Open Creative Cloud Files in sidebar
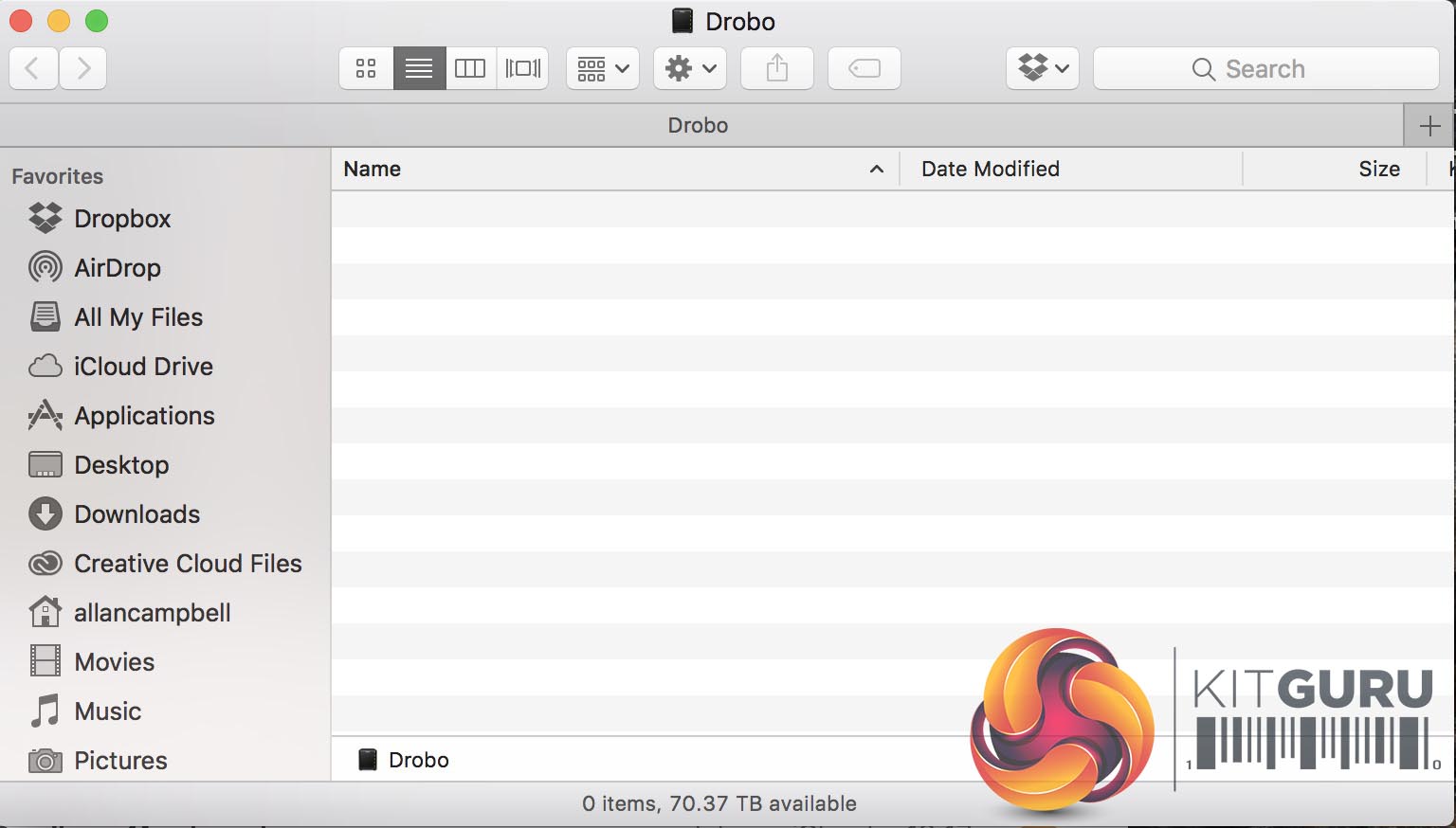The width and height of the screenshot is (1456, 828). tap(188, 564)
